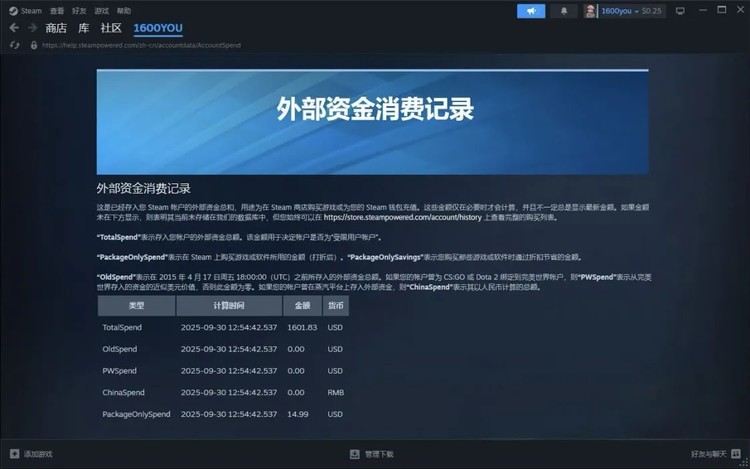750x469 pixels.
Task: Open the 游戏 menu
Action: tap(101, 11)
